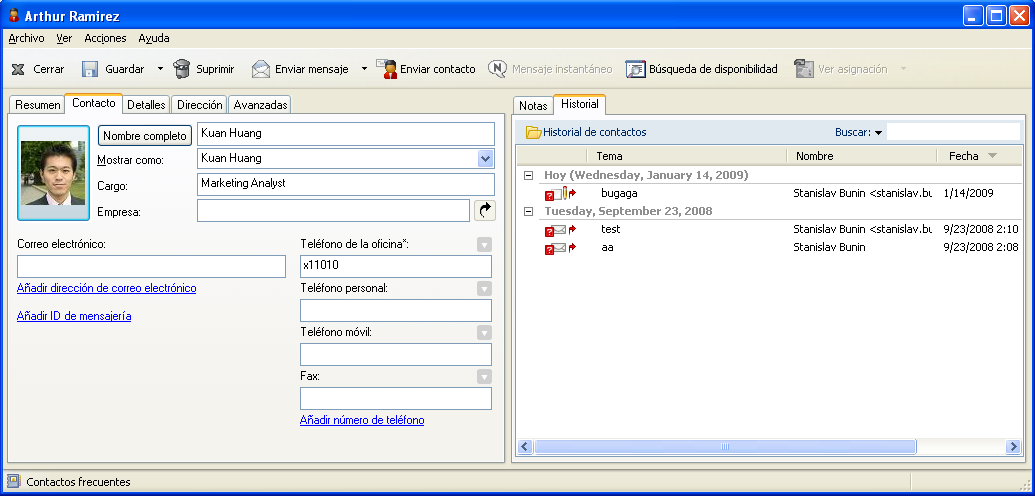The width and height of the screenshot is (1035, 496).
Task: Open the Enviar mensaje dropdown arrow
Action: pos(364,69)
